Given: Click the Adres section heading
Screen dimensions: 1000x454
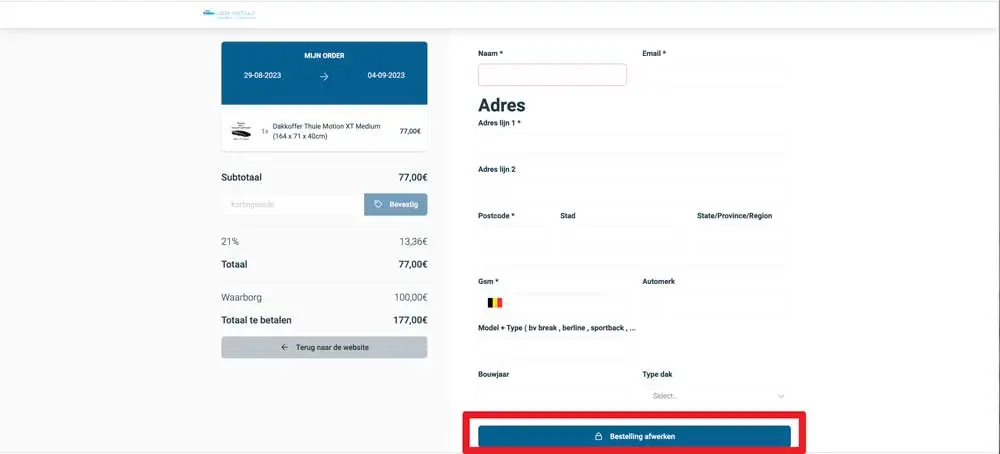Looking at the screenshot, I should tap(502, 105).
